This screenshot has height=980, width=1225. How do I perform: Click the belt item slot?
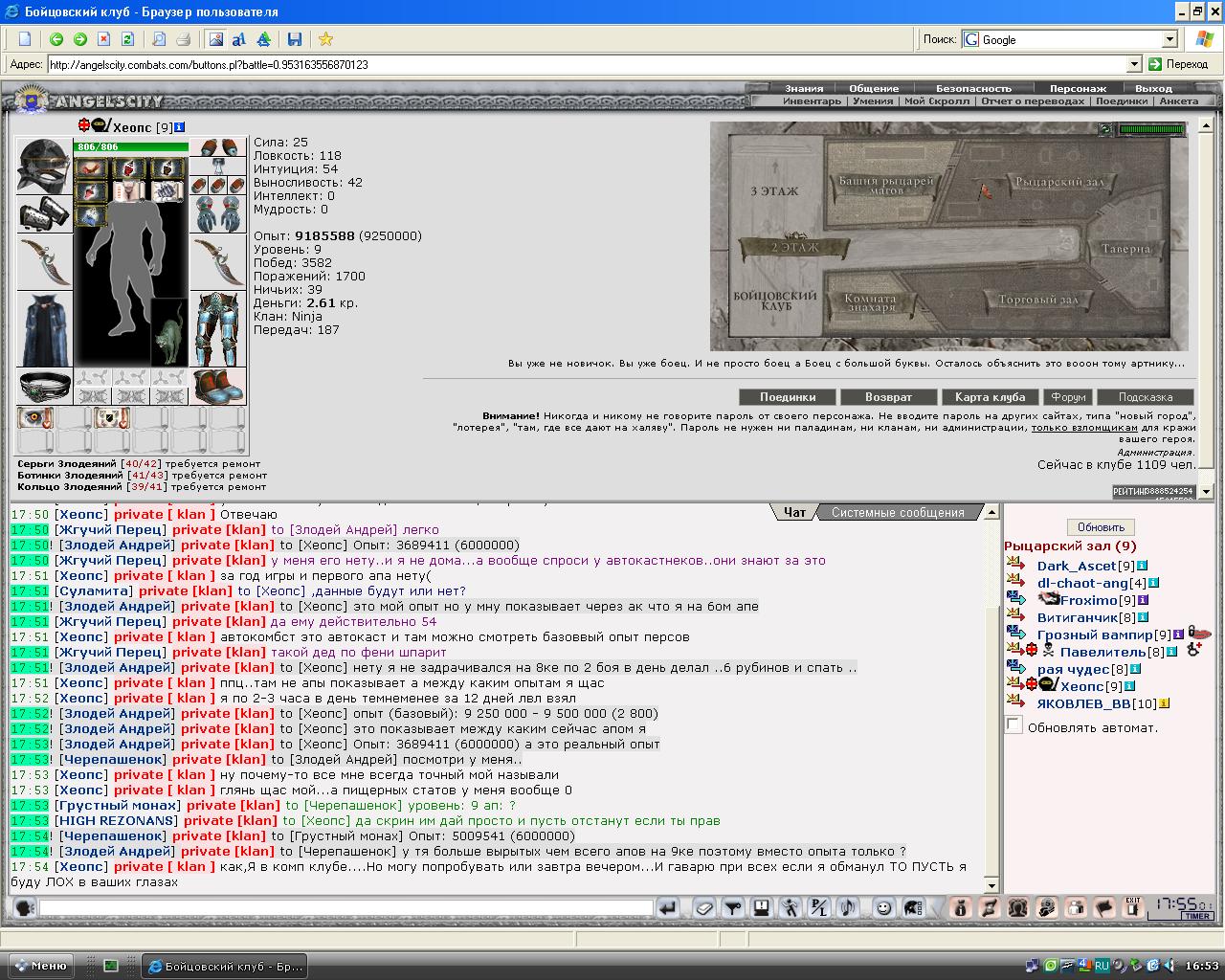pyautogui.click(x=44, y=386)
